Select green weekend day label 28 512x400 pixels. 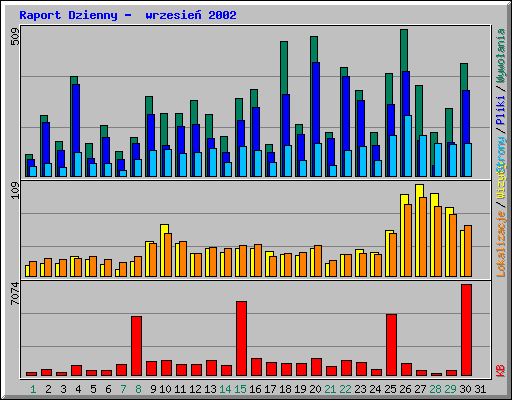435,389
